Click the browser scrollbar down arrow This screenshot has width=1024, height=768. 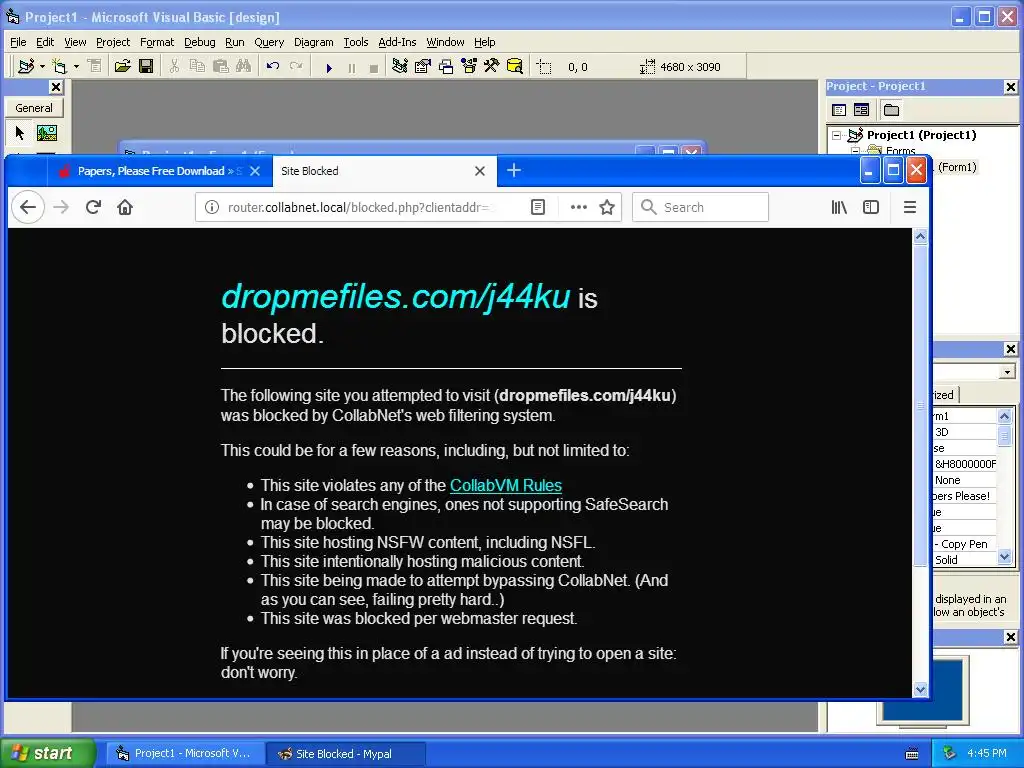click(920, 690)
